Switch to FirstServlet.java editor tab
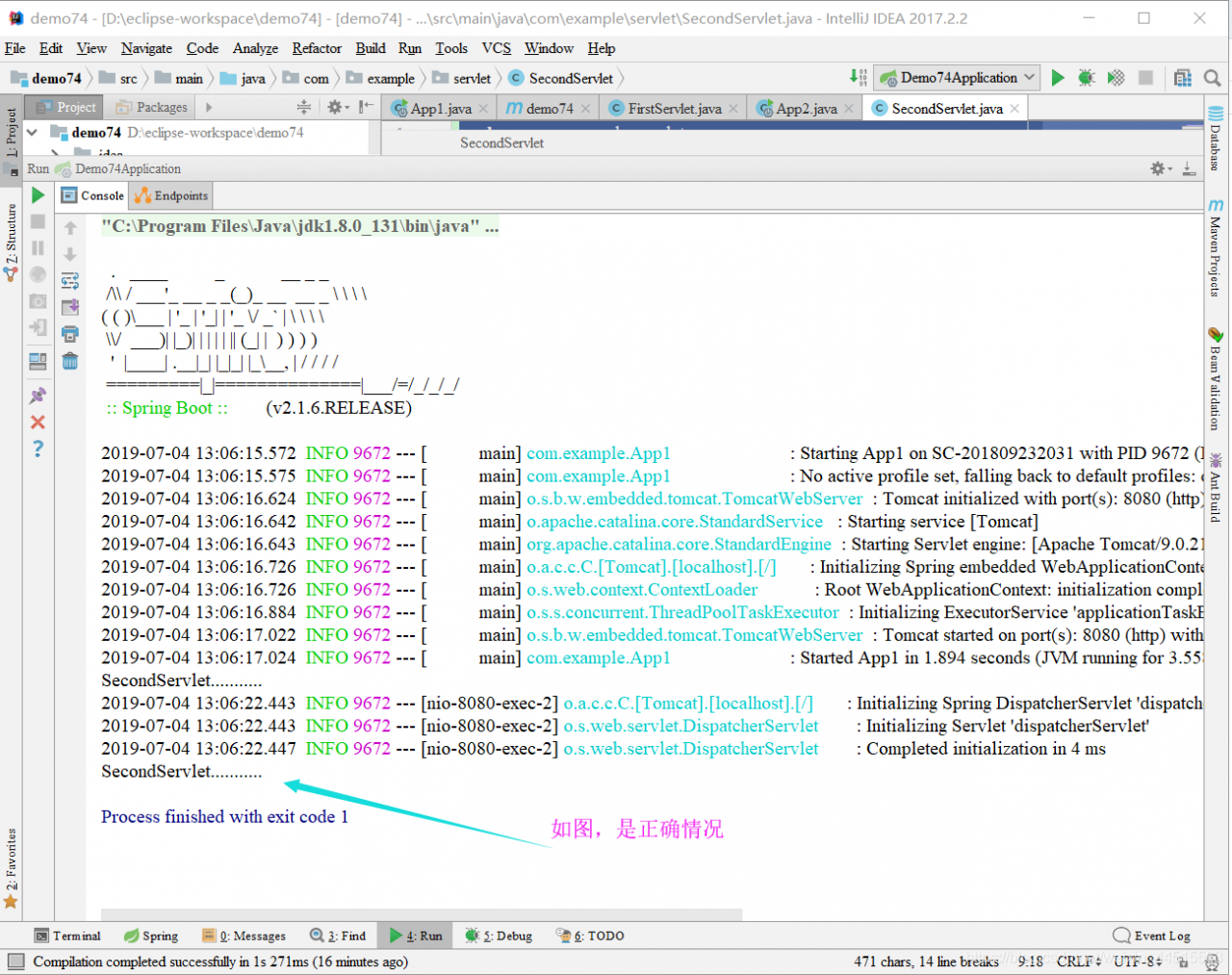The height and width of the screenshot is (975, 1232). (674, 109)
